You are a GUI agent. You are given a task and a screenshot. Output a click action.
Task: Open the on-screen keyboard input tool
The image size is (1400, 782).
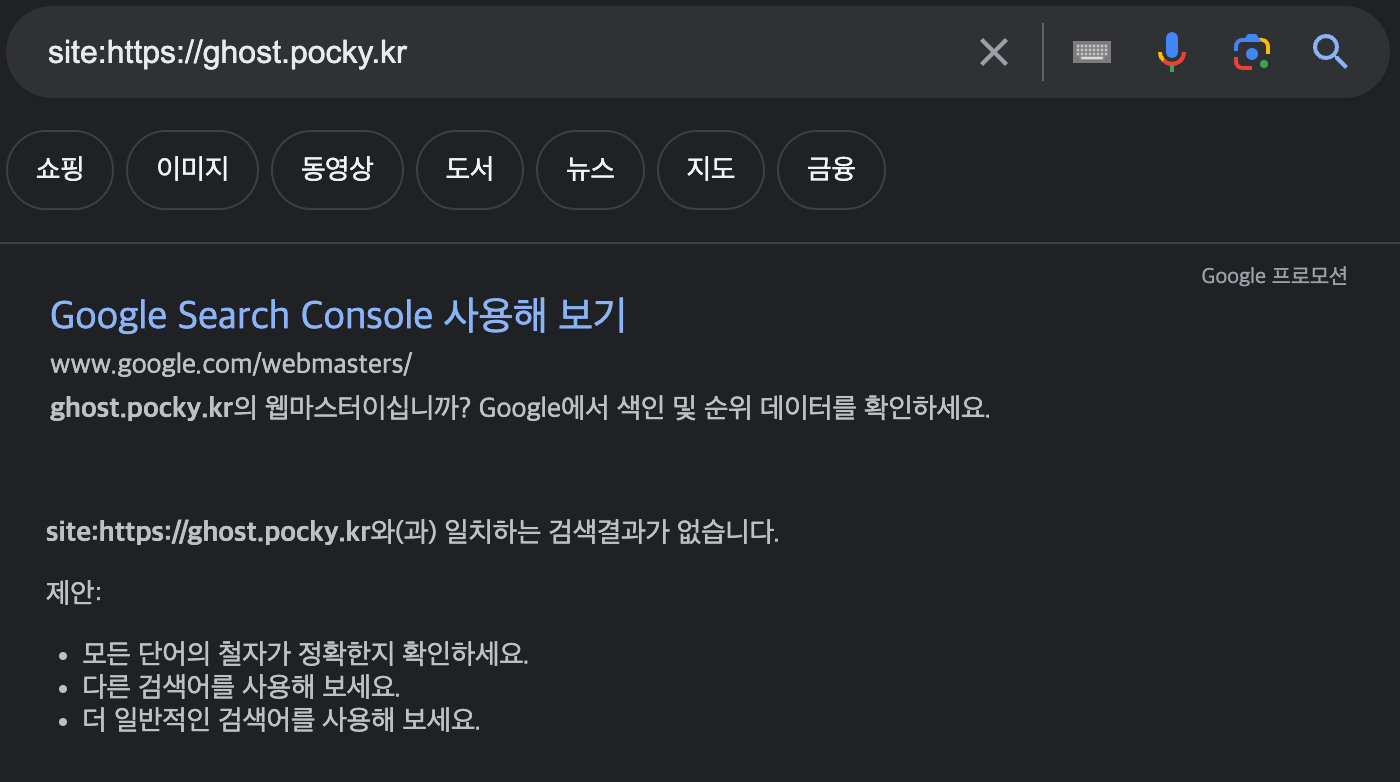click(1092, 52)
